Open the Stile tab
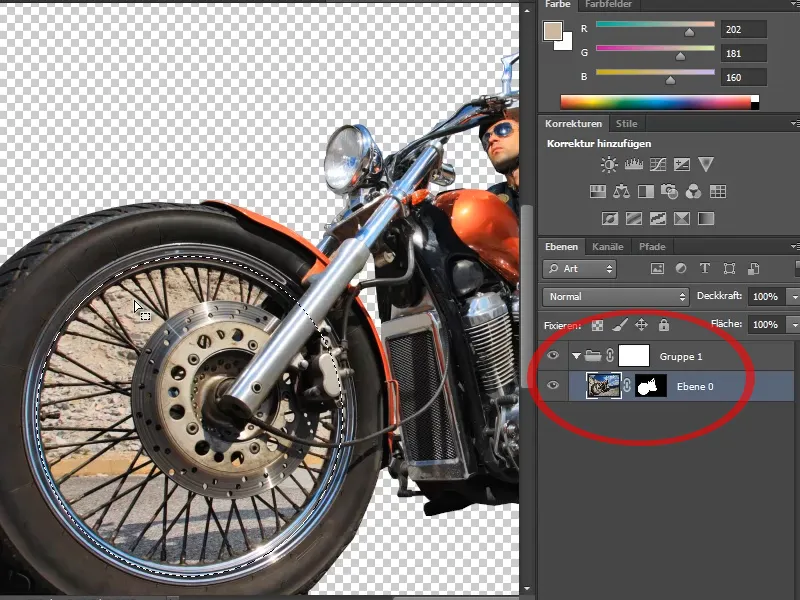Screen dimensions: 800x600 [628, 123]
